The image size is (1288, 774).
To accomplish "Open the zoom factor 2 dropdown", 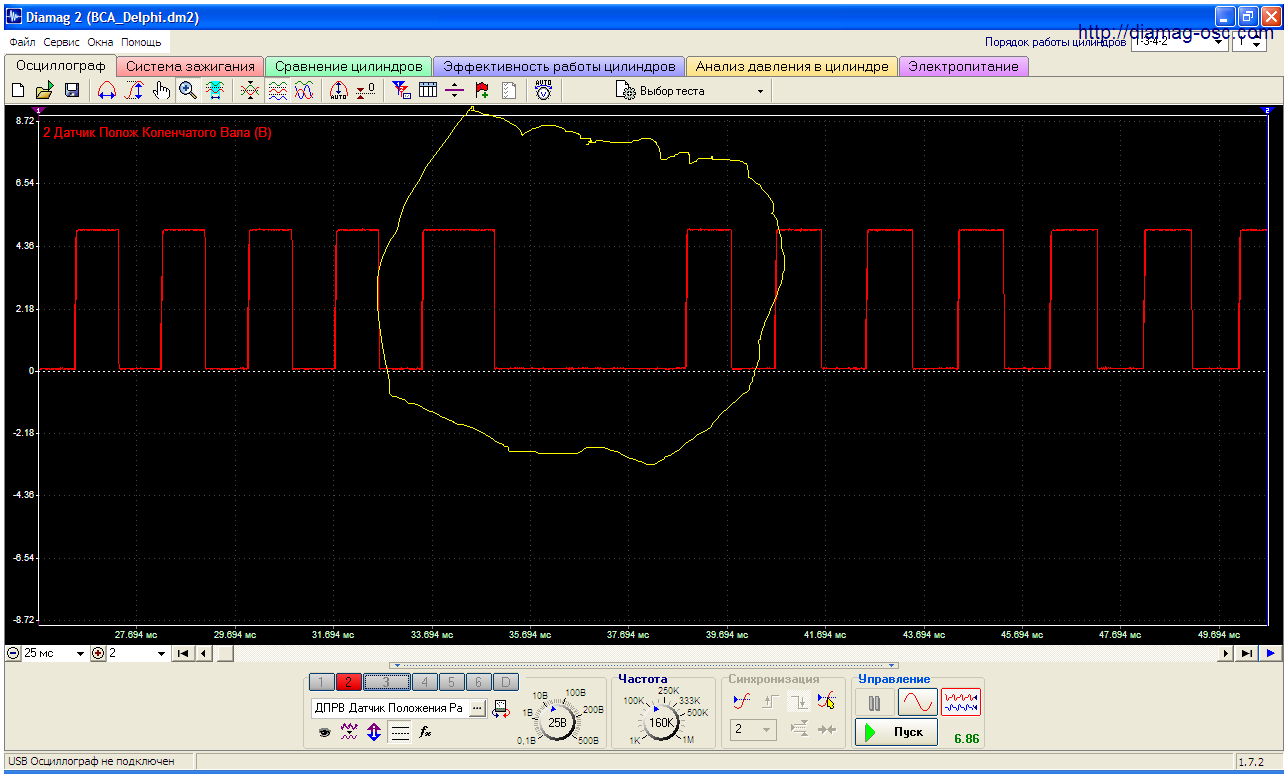I will point(138,653).
